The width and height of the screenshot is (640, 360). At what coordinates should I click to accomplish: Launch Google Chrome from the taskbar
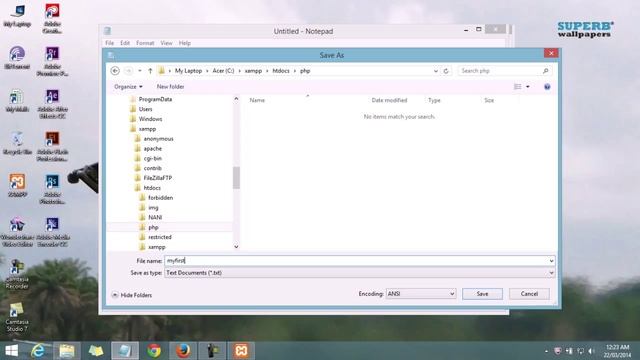point(154,351)
